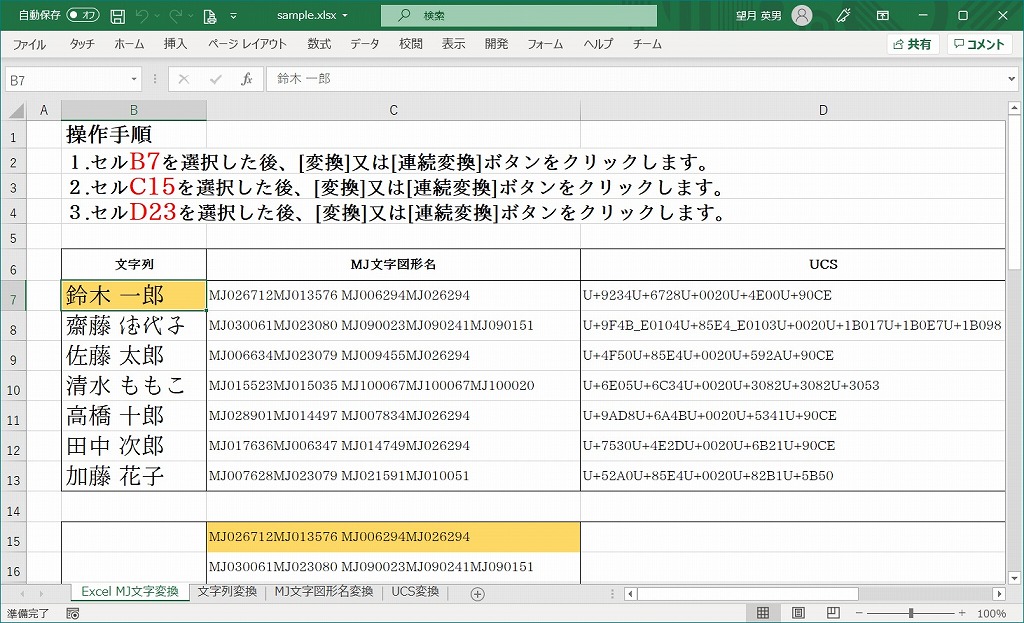The height and width of the screenshot is (623, 1024).
Task: Click the Redo arrow icon
Action: click(176, 15)
